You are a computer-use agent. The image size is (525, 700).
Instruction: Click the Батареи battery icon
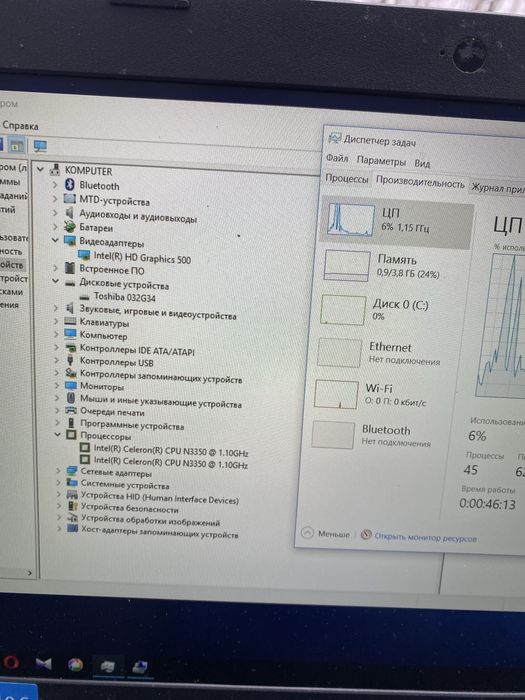point(70,227)
